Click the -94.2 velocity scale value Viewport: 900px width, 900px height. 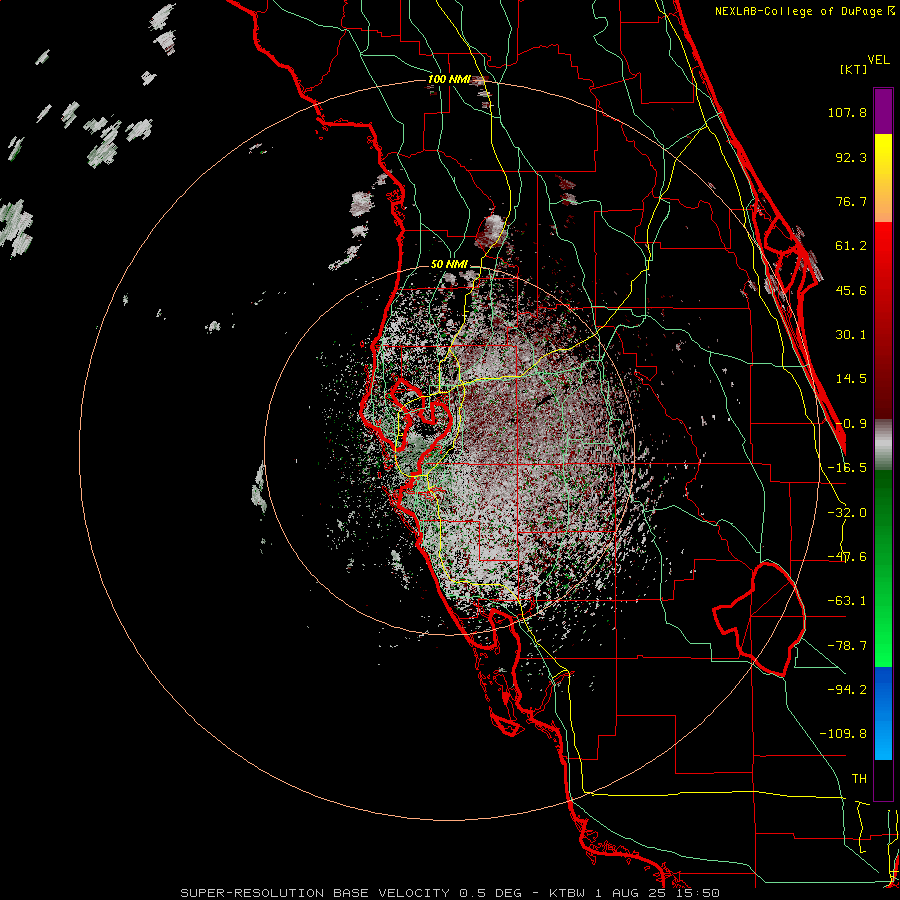coord(847,690)
